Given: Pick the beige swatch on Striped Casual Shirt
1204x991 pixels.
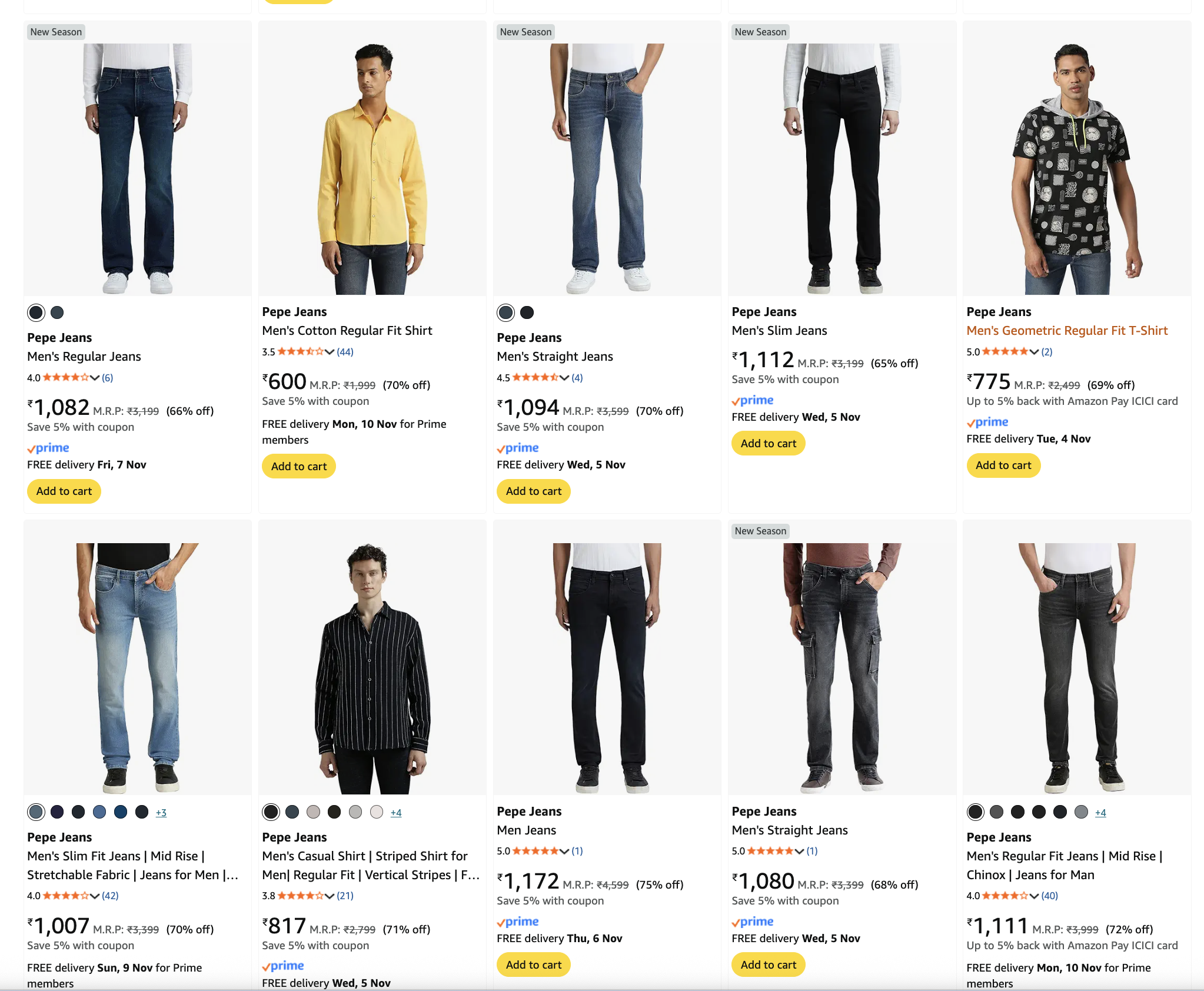Looking at the screenshot, I should 313,813.
